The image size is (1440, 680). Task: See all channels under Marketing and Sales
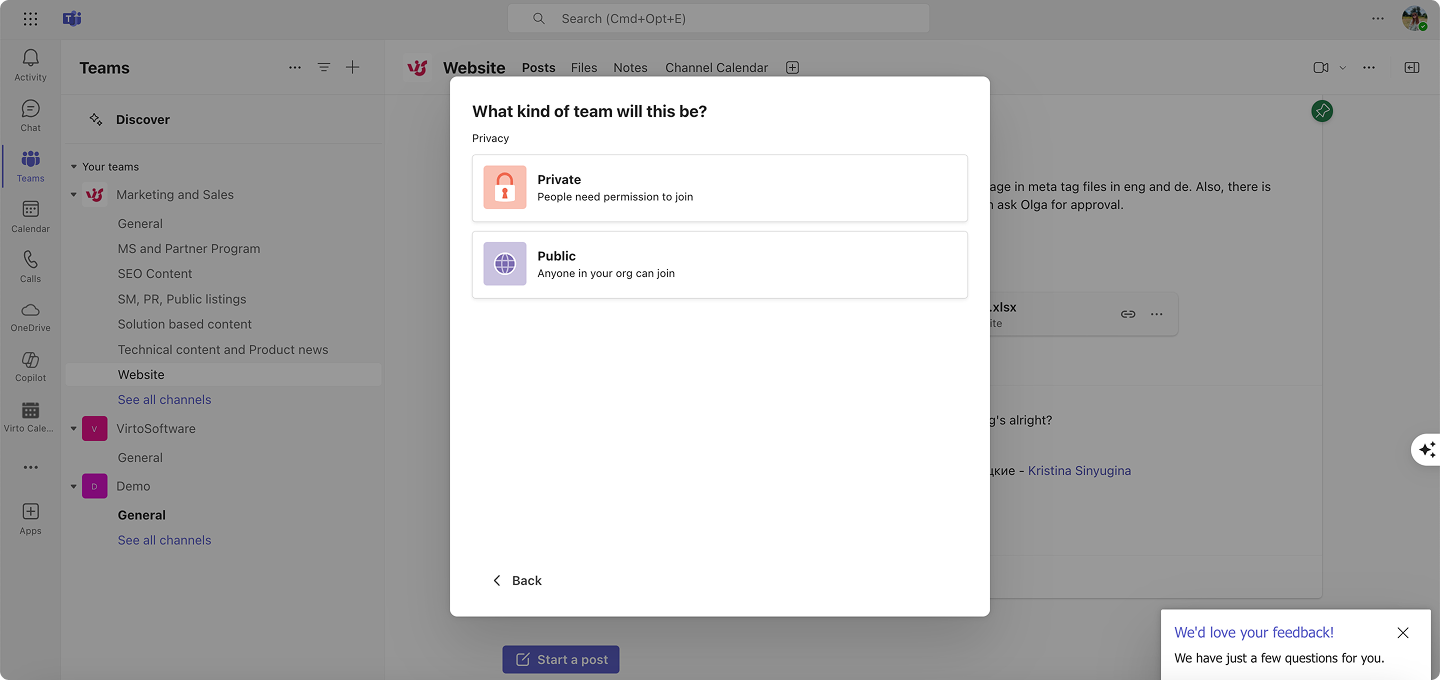[165, 400]
